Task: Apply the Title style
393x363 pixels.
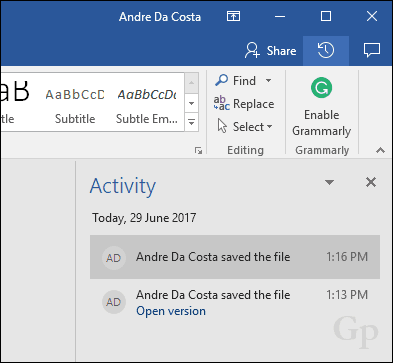Action: coord(15,103)
